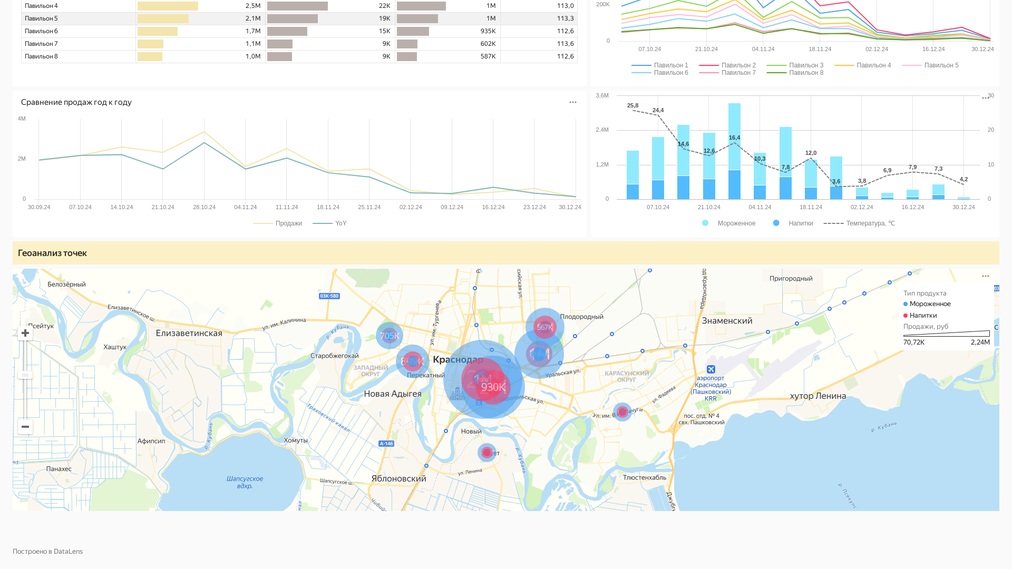Click the Геоанализ точек section header

(52, 253)
